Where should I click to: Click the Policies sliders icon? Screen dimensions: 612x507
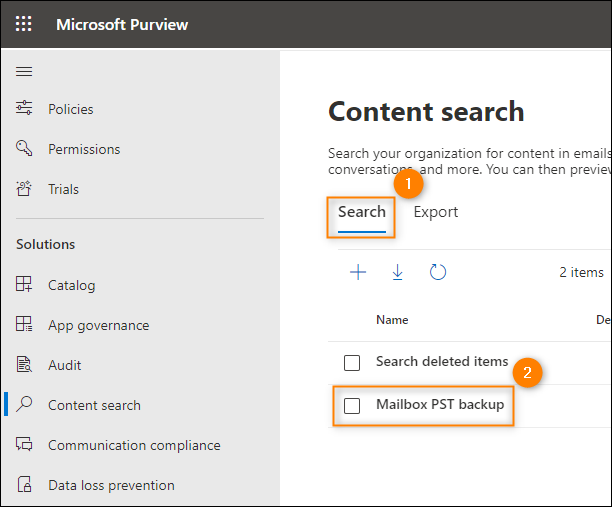[x=24, y=108]
